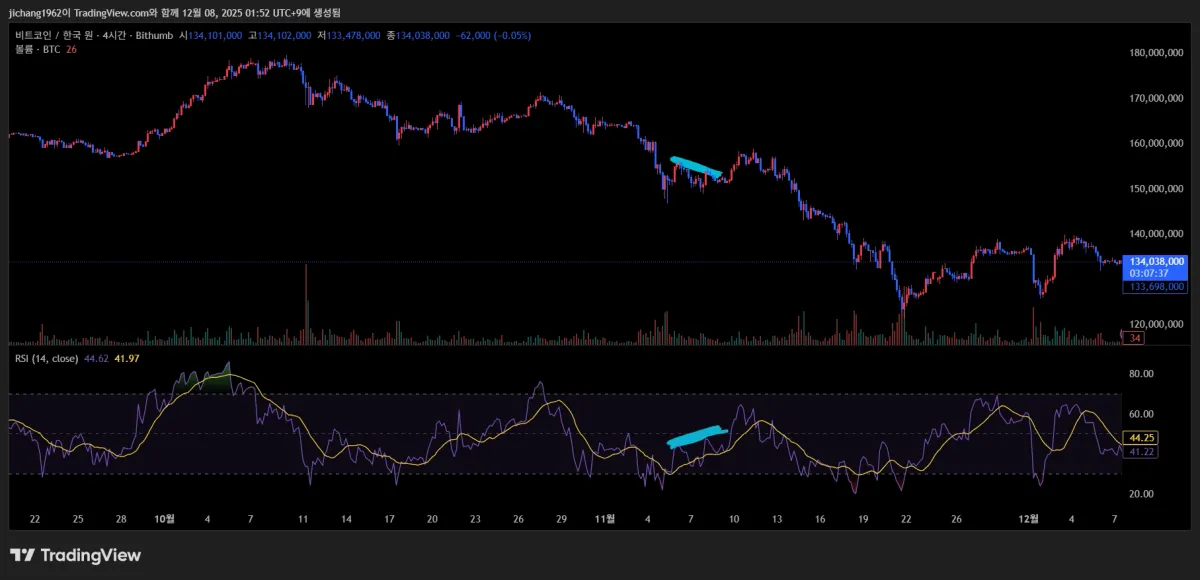This screenshot has width=1200, height=580.
Task: Click the cyan trend line on the price chart
Action: 695,167
